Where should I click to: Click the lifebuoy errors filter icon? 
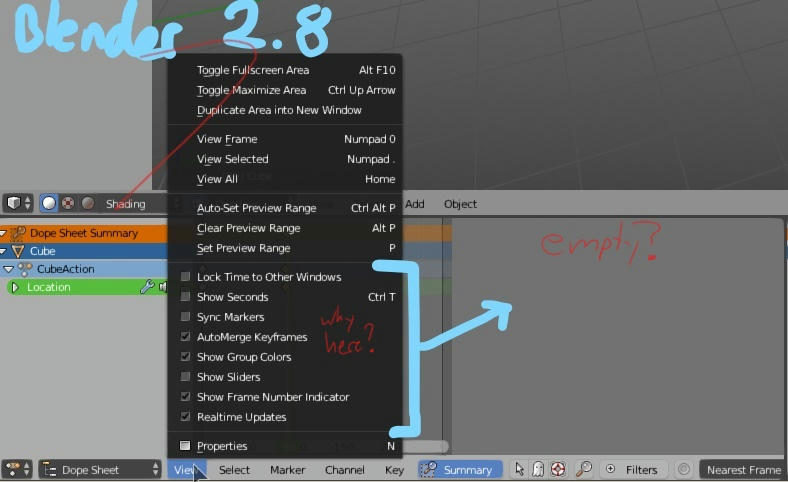(x=558, y=469)
